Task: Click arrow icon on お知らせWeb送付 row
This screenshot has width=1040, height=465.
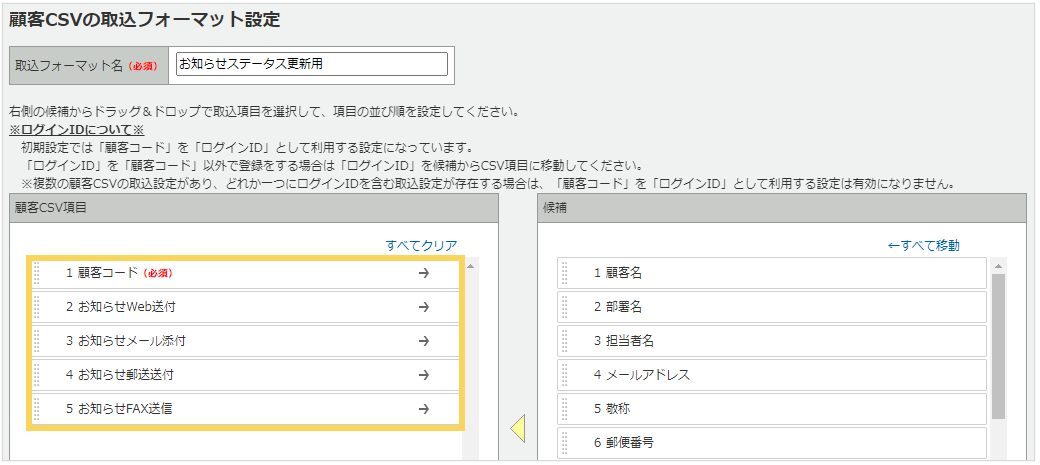Action: [x=424, y=307]
